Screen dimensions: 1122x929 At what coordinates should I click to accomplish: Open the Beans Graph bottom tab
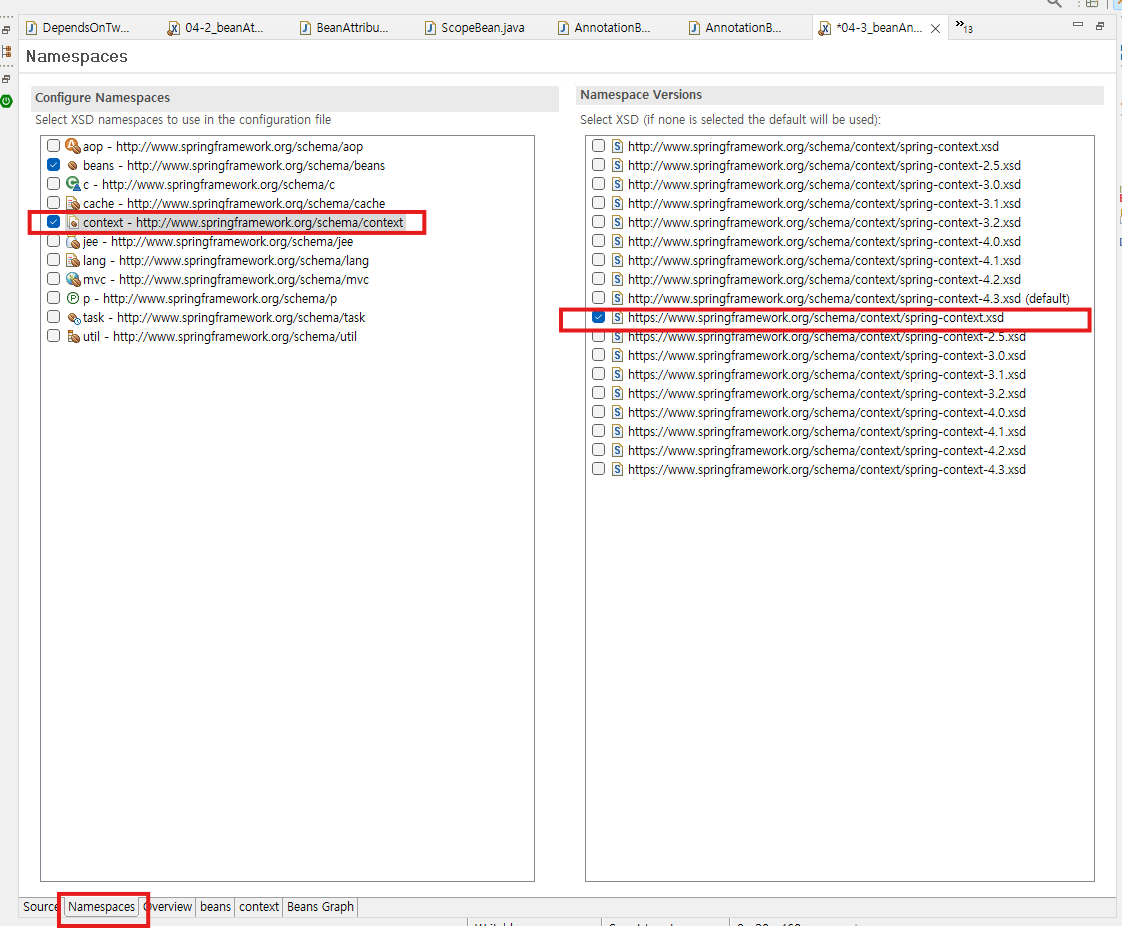click(321, 907)
